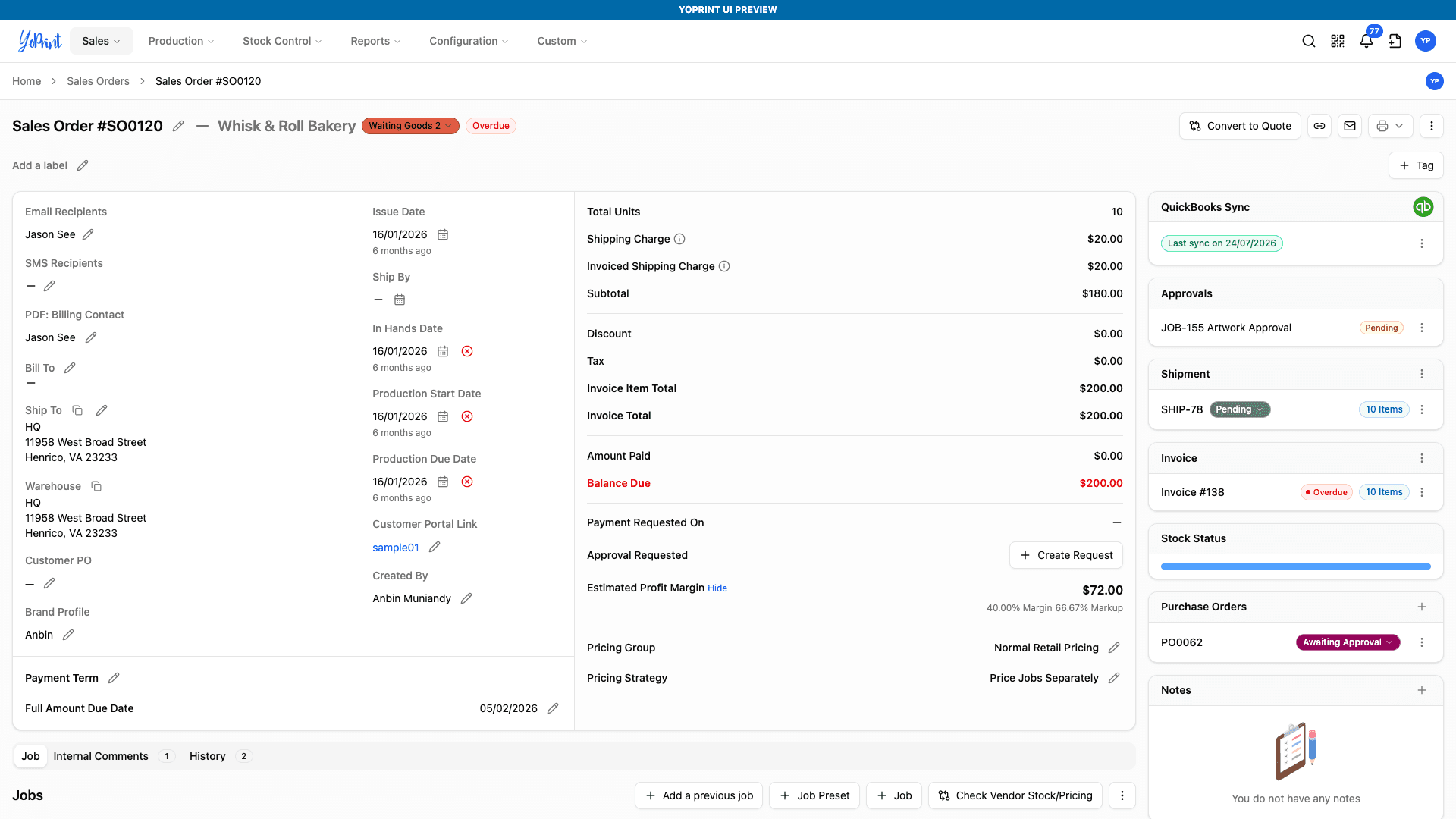1456x819 pixels.
Task: Edit the SMS Recipients field
Action: click(49, 286)
